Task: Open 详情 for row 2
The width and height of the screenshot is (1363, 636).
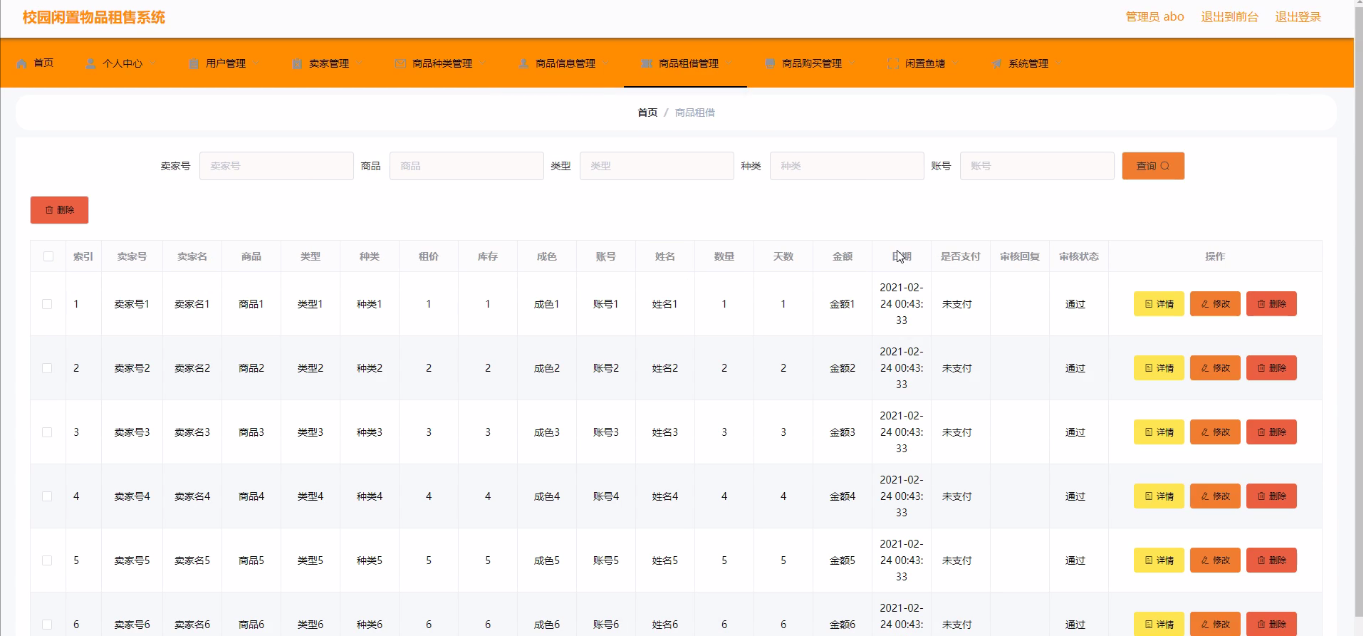Action: click(x=1158, y=368)
